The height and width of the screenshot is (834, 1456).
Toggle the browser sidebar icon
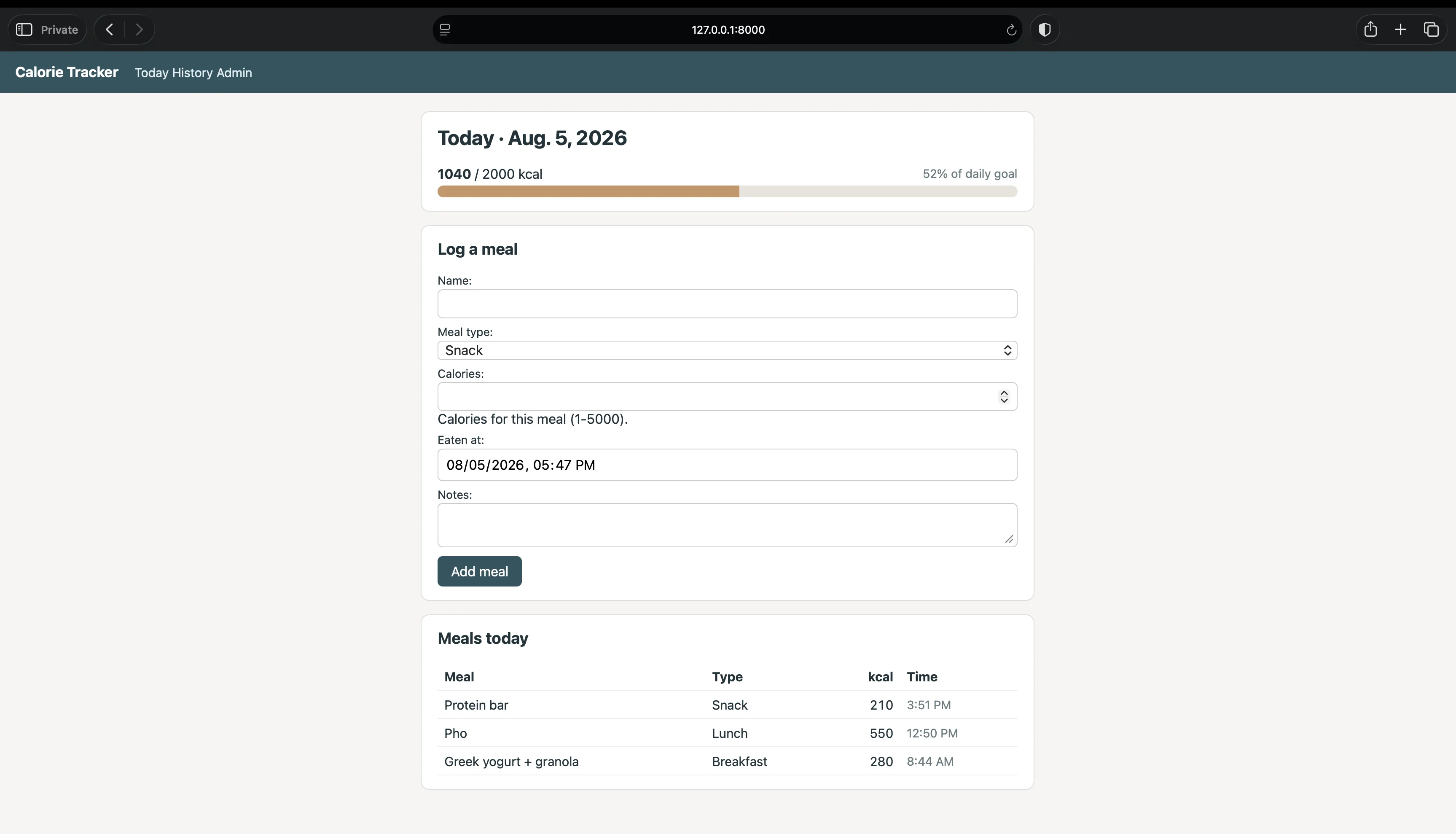pyautogui.click(x=24, y=30)
